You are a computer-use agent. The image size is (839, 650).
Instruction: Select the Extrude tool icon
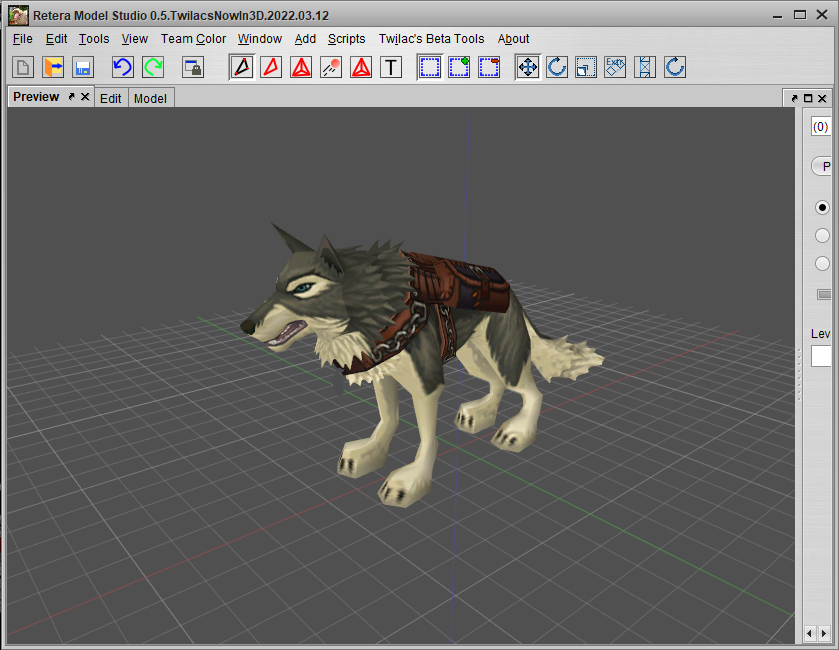[x=615, y=67]
